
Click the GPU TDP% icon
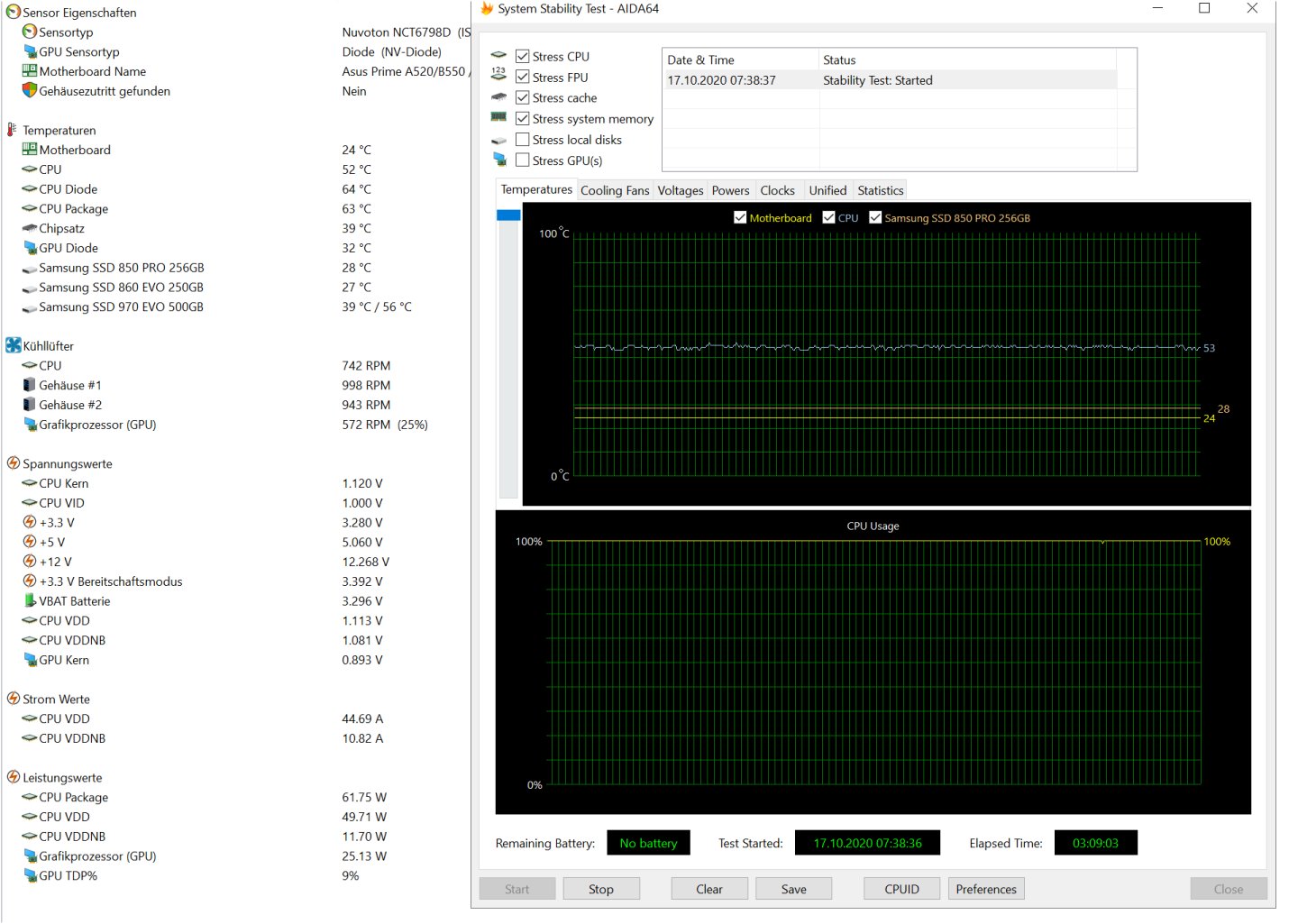point(30,875)
